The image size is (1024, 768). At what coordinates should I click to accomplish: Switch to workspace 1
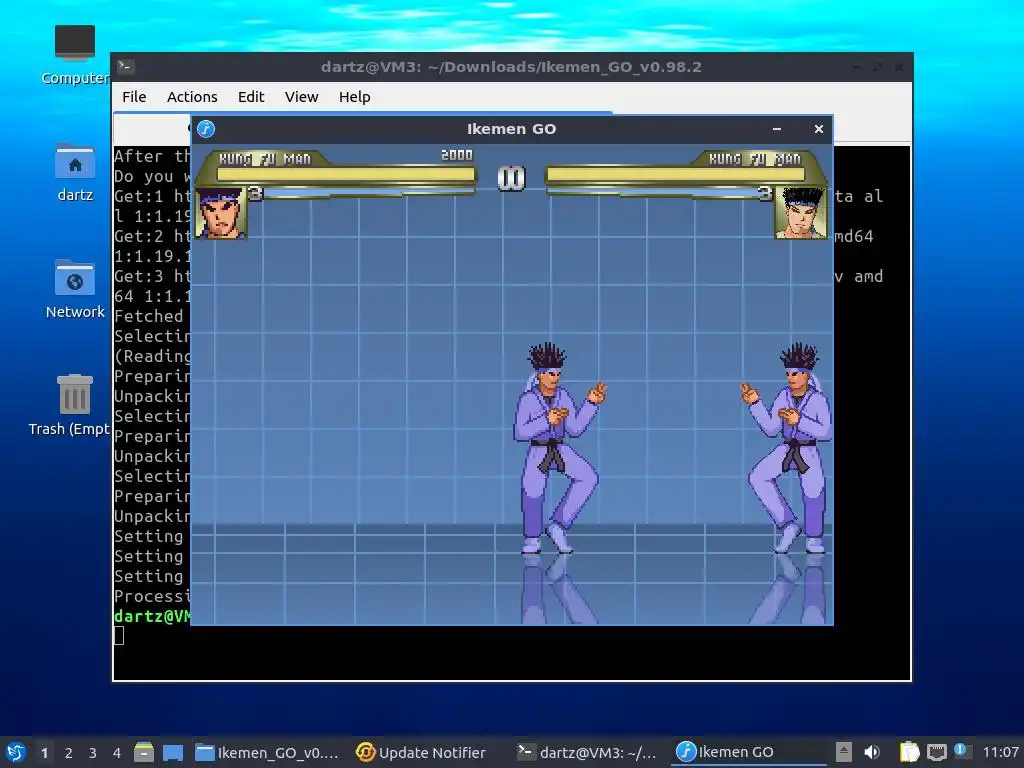point(44,752)
